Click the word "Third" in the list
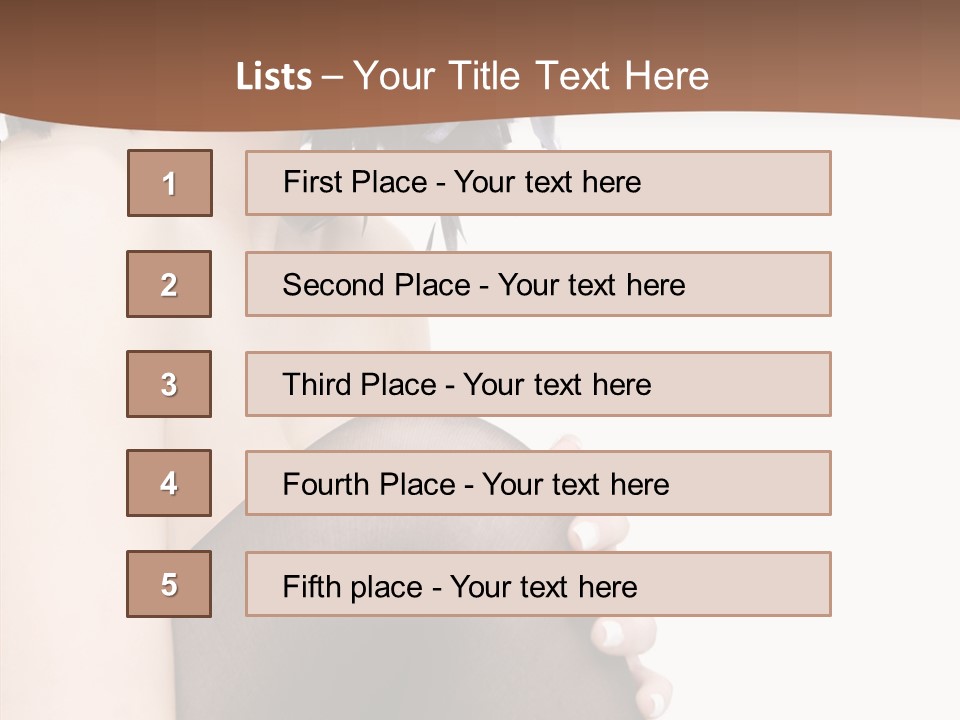960x720 pixels. (x=317, y=384)
